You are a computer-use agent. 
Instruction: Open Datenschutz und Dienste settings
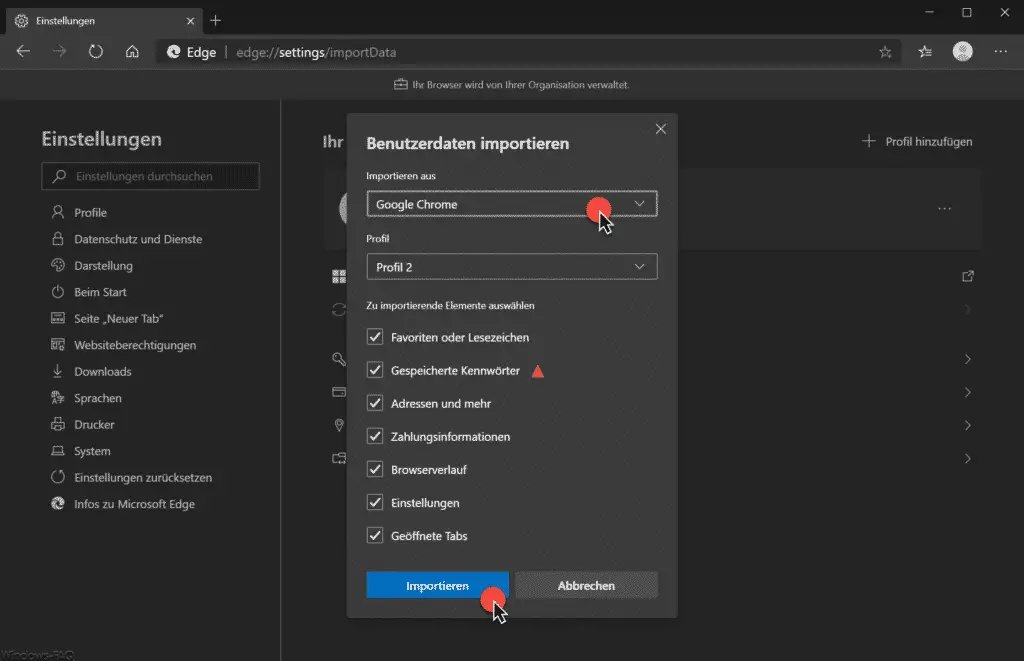[x=138, y=239]
